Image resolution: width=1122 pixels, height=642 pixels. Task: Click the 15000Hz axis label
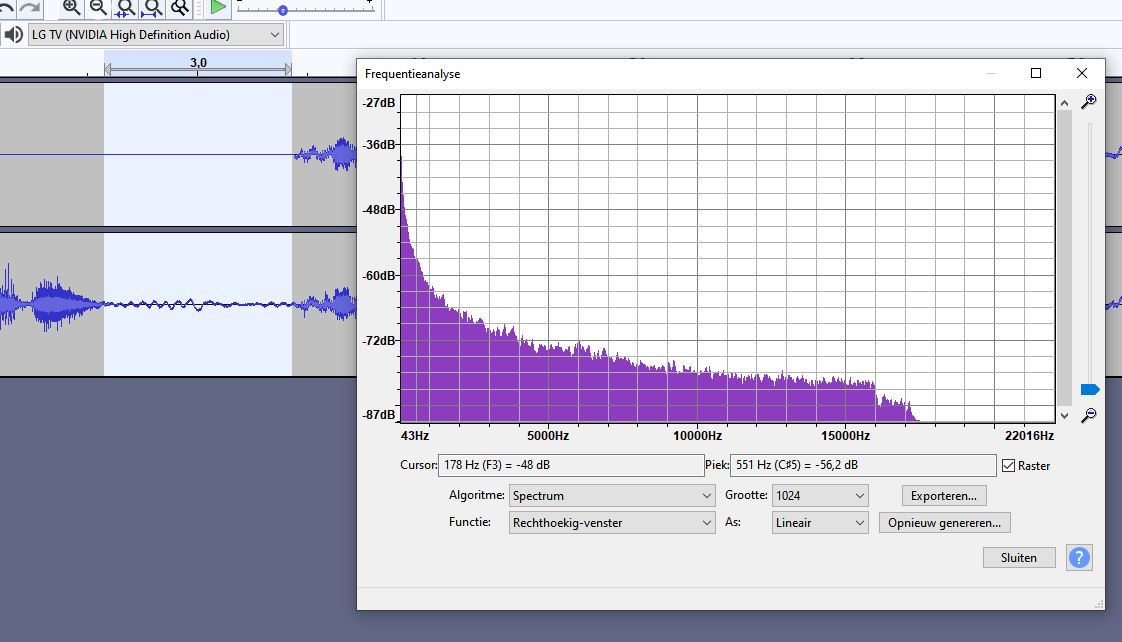(846, 435)
